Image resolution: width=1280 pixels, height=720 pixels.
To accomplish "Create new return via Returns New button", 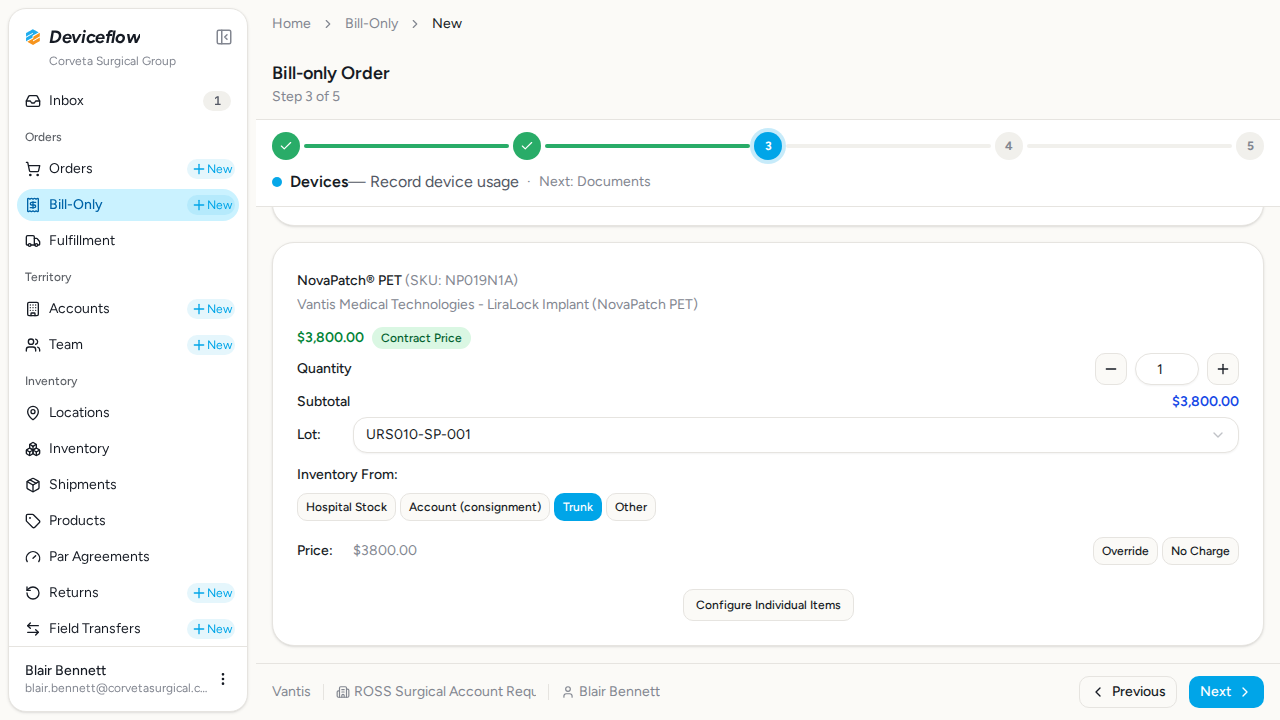I will (211, 593).
